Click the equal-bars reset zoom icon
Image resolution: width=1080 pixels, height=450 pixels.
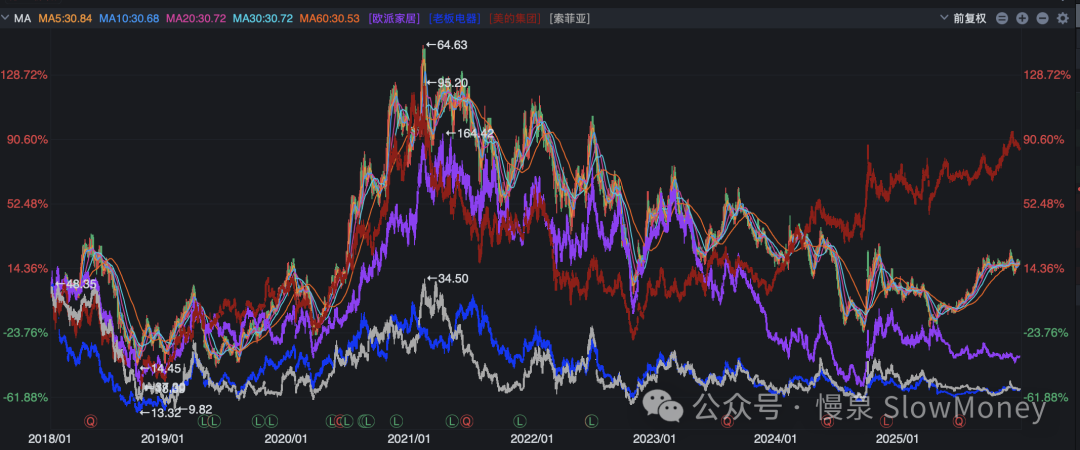coord(1002,19)
